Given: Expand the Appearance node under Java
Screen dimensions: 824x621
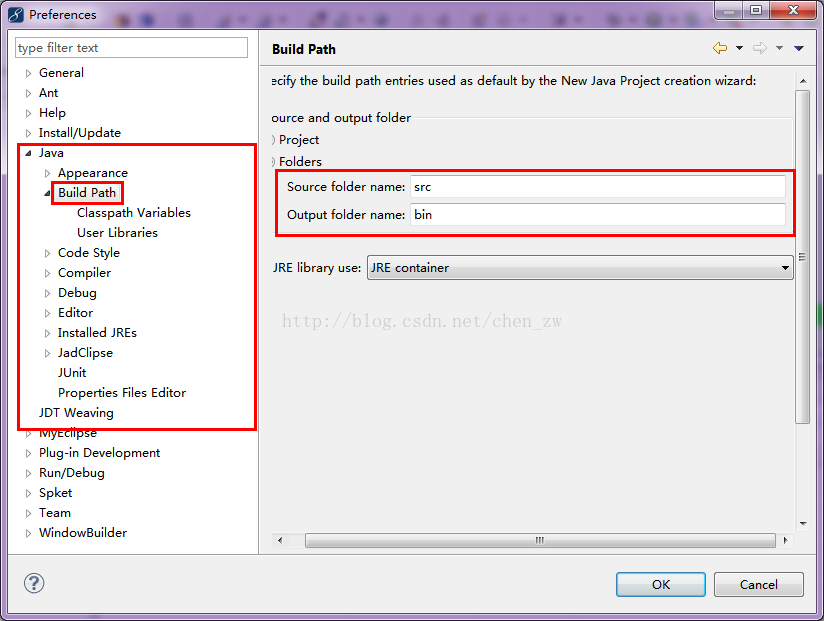Looking at the screenshot, I should click(x=47, y=173).
